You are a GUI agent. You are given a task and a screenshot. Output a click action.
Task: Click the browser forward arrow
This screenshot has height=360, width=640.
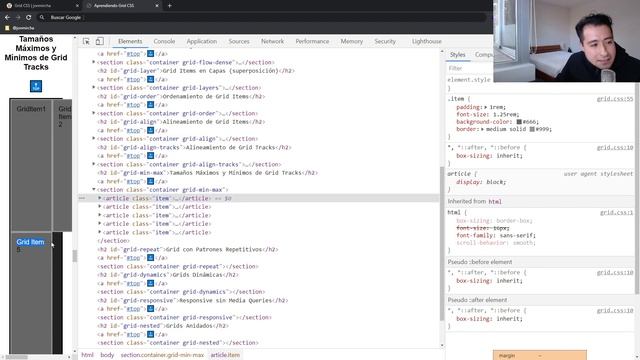point(18,18)
